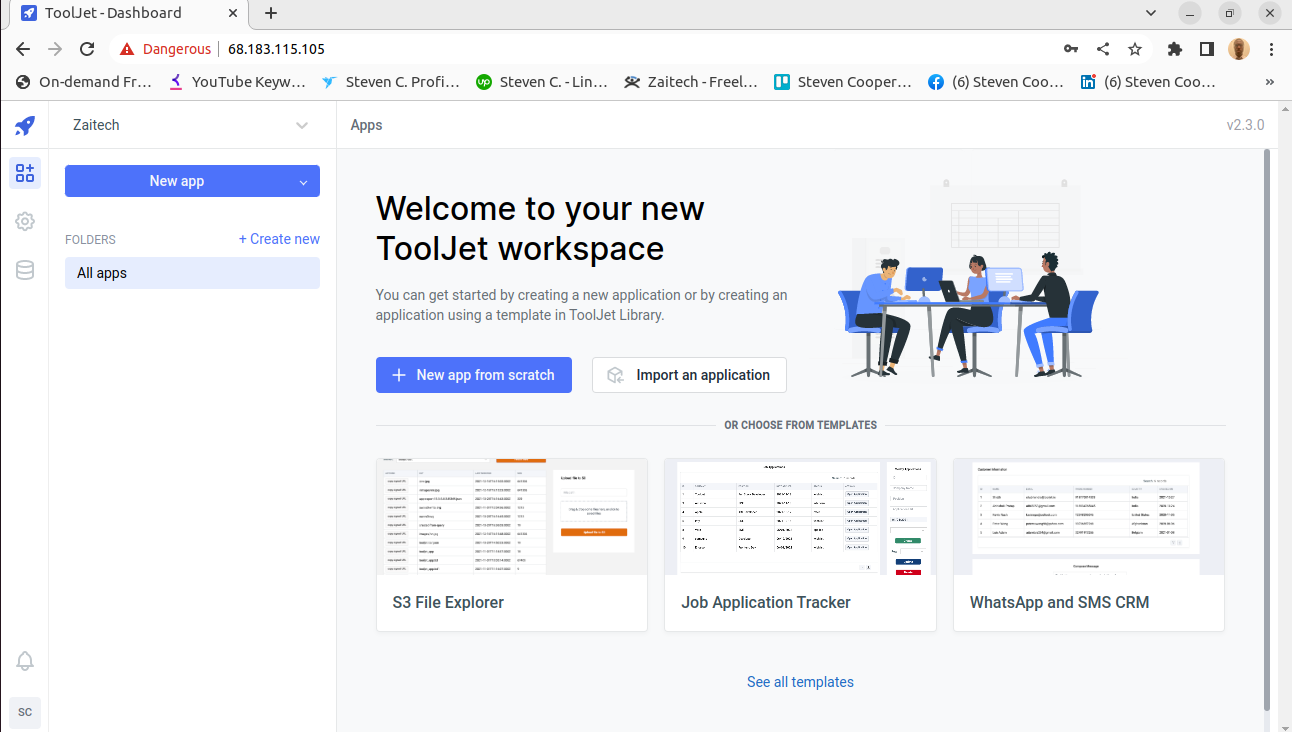Click + Create new folder link

pyautogui.click(x=279, y=239)
